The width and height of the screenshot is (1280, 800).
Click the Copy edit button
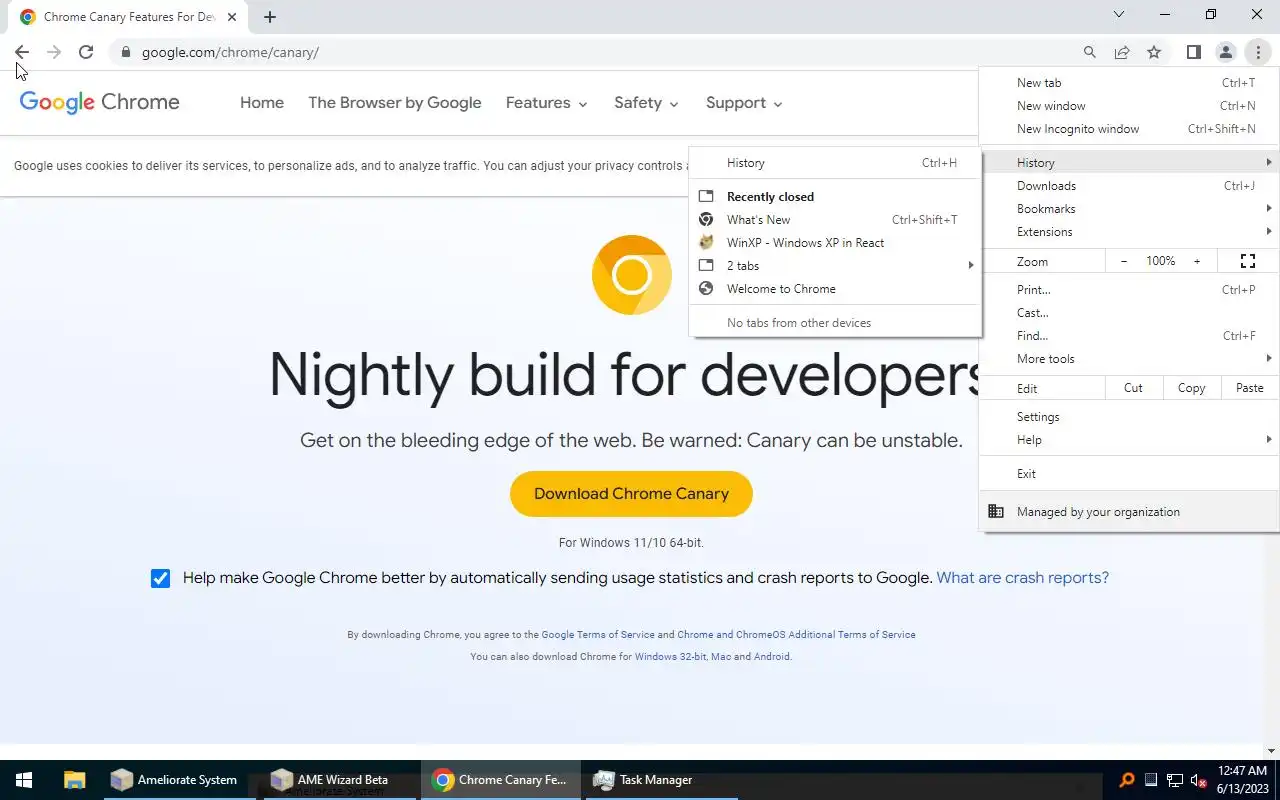coord(1191,388)
